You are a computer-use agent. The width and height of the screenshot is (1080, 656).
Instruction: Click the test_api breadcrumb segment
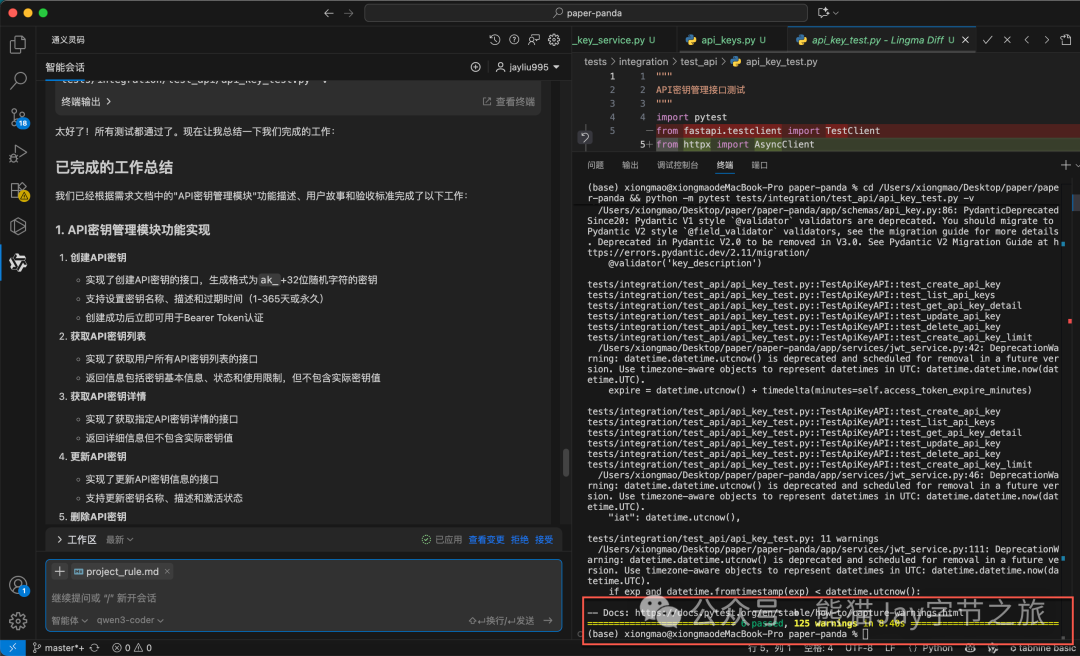[x=699, y=61]
